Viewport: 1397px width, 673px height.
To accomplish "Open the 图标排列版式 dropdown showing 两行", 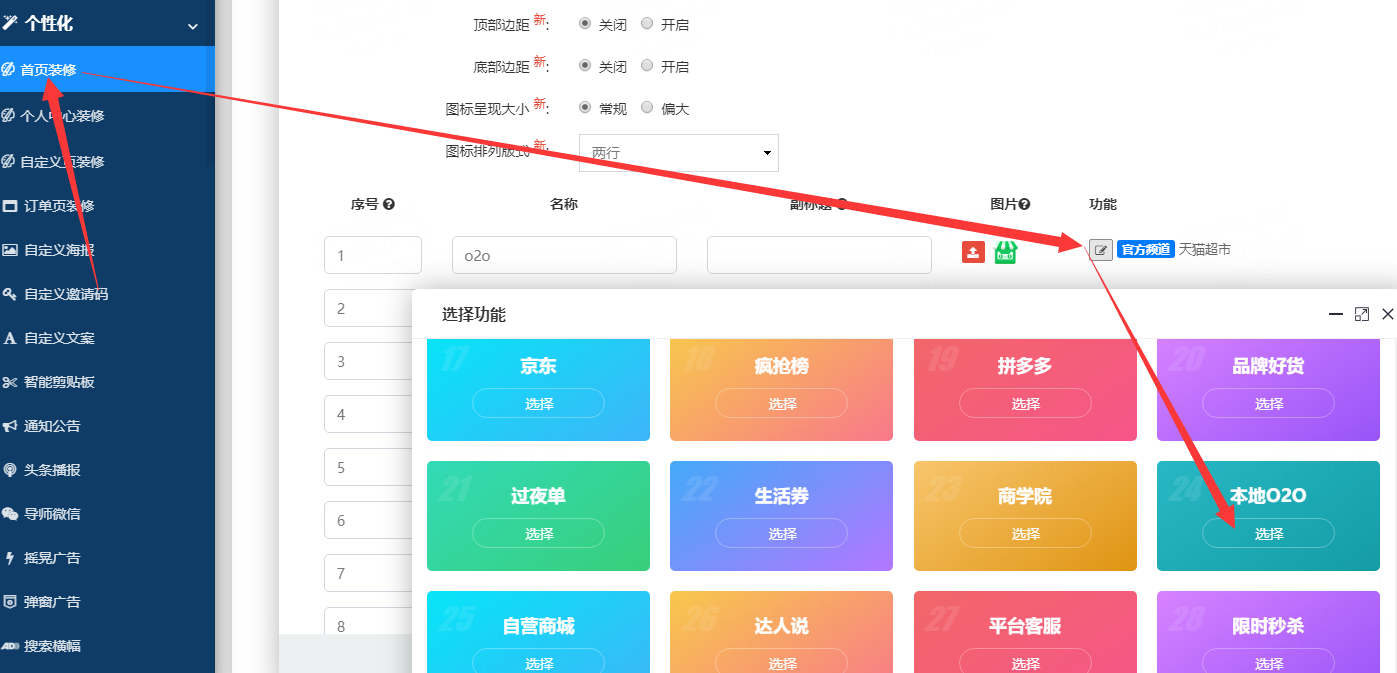I will click(x=679, y=153).
